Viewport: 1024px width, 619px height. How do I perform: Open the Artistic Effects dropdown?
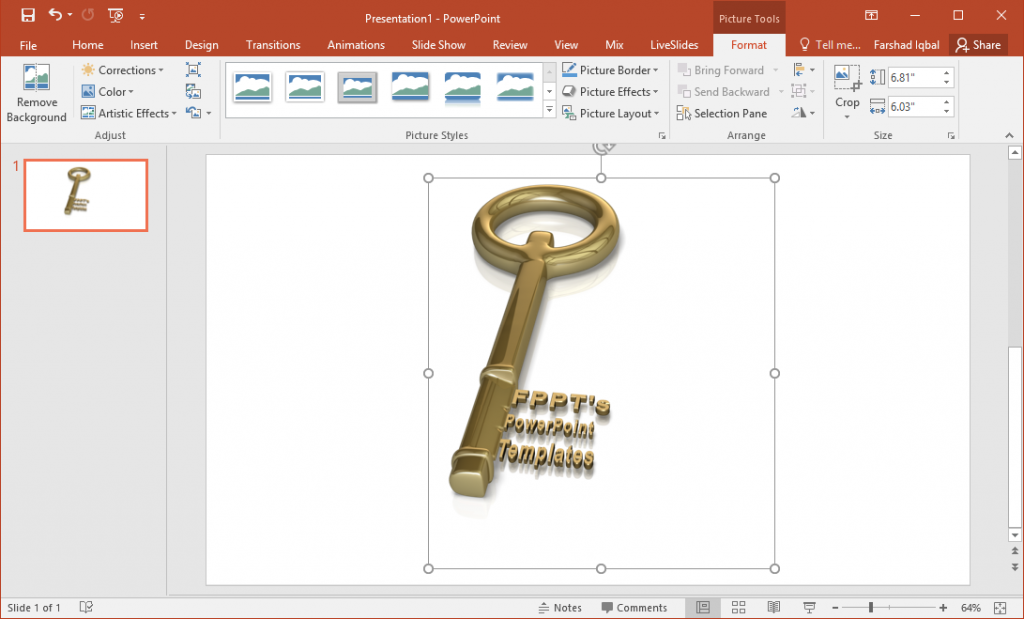pos(128,113)
